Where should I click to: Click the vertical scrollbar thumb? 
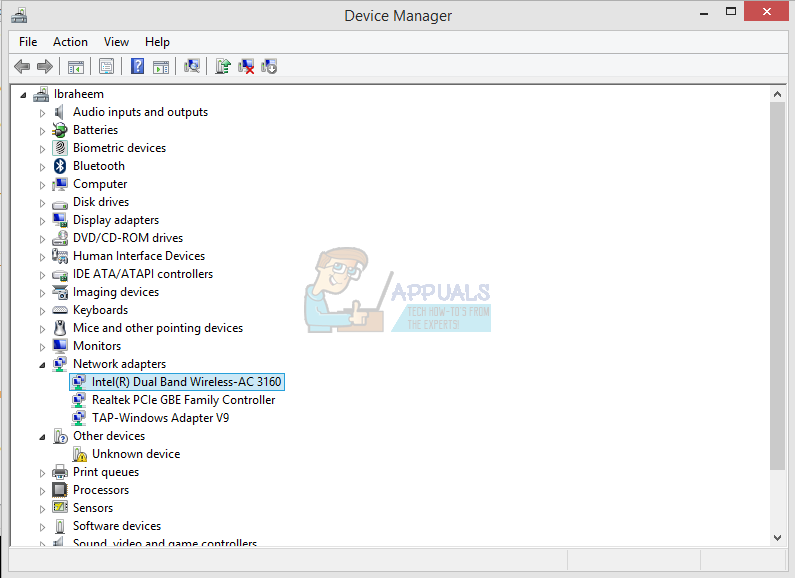[x=777, y=286]
